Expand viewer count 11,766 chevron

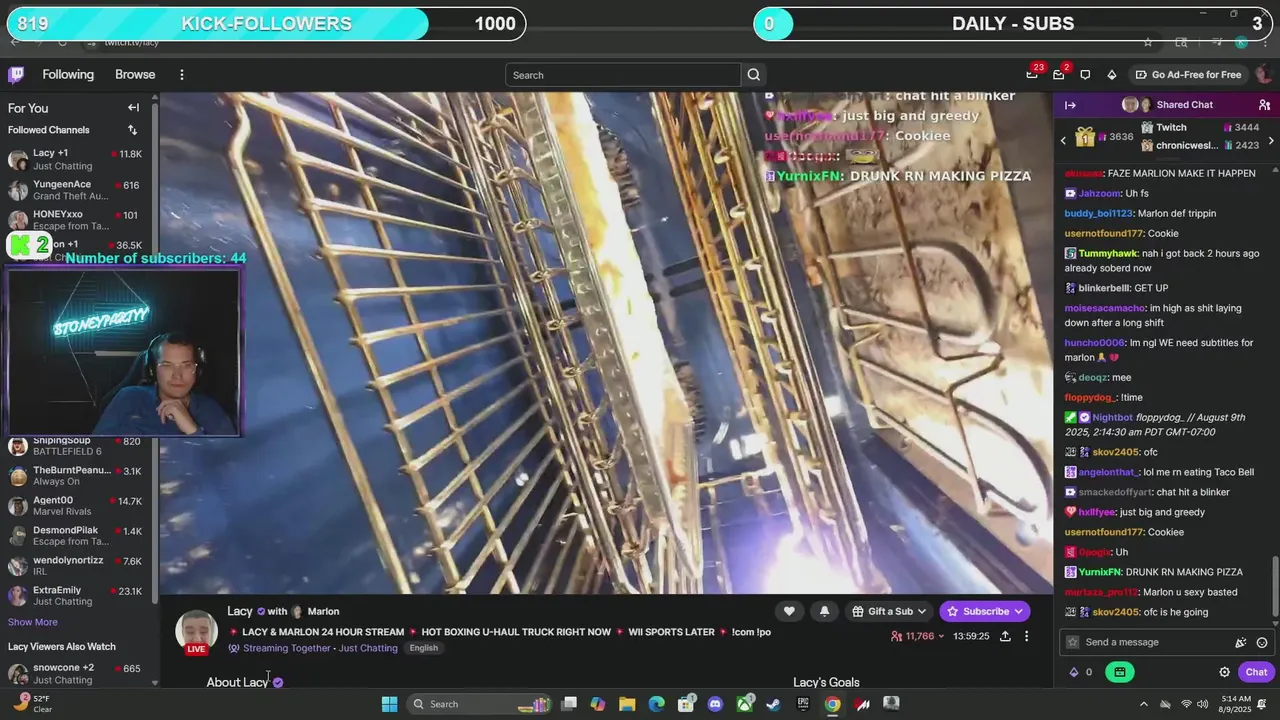(941, 637)
